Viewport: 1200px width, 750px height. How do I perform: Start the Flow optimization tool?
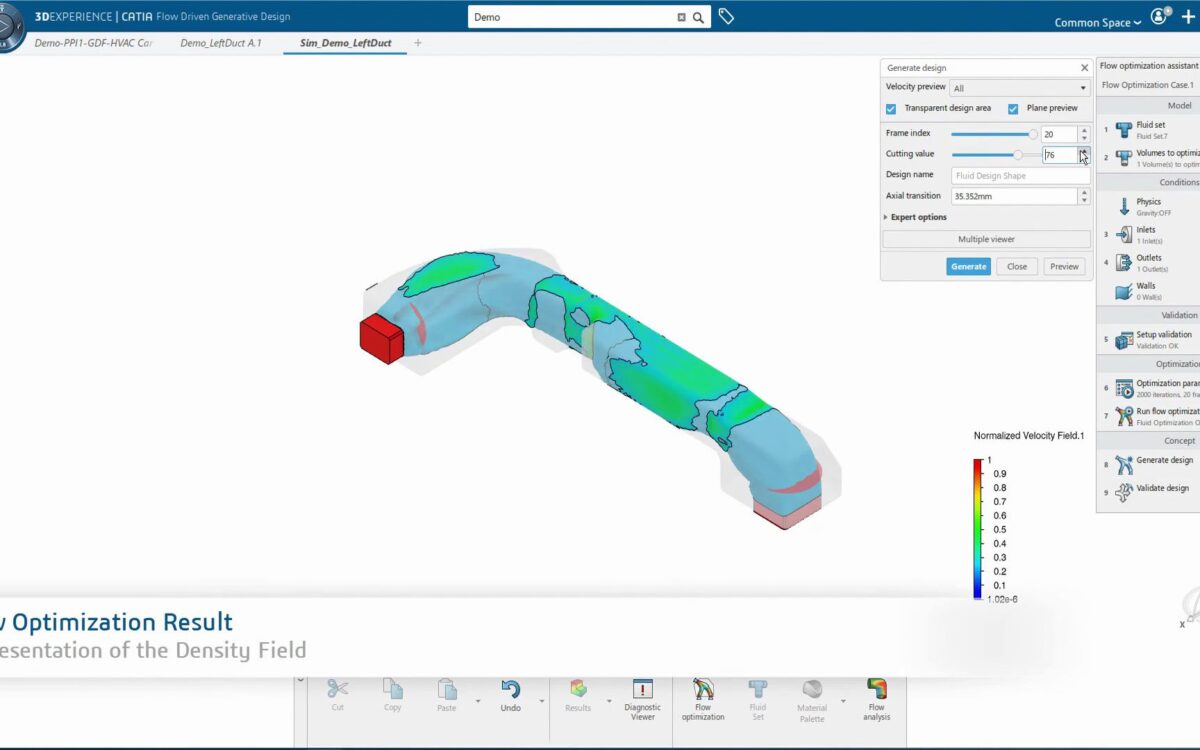click(703, 697)
